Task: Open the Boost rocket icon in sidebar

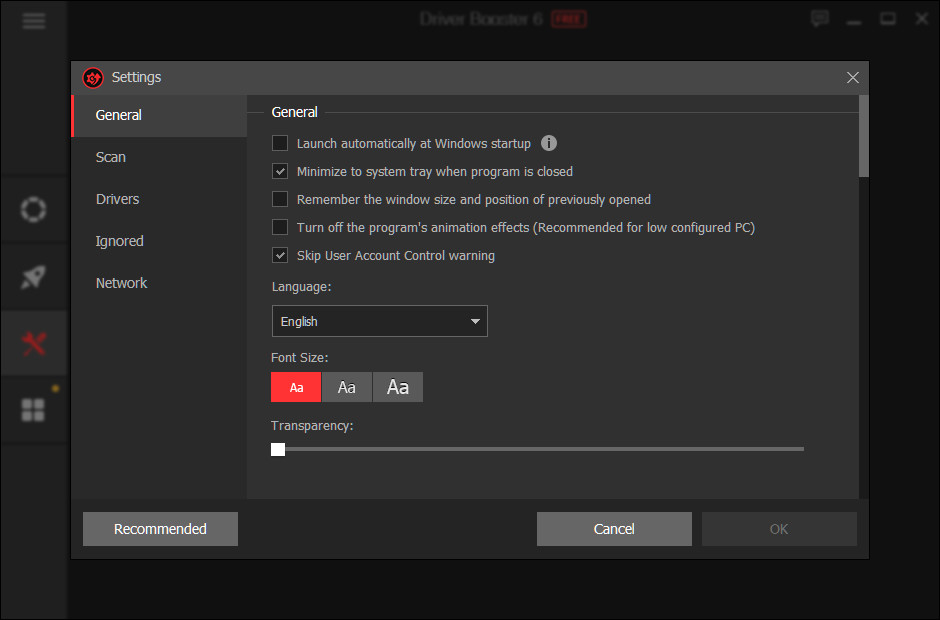Action: [34, 277]
